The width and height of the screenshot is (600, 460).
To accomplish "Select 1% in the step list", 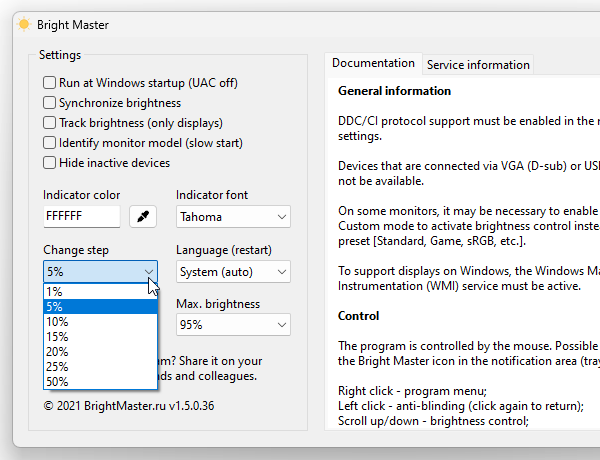I will (x=100, y=292).
